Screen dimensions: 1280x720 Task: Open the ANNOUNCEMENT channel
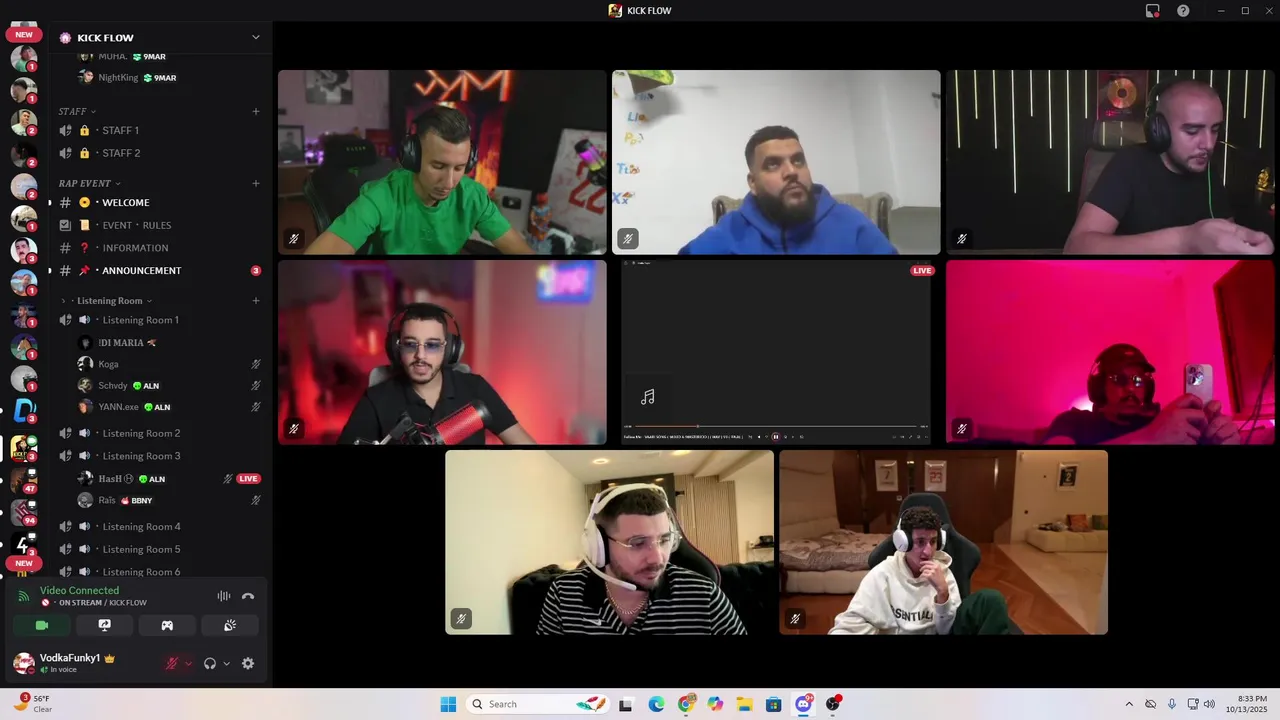(x=159, y=271)
